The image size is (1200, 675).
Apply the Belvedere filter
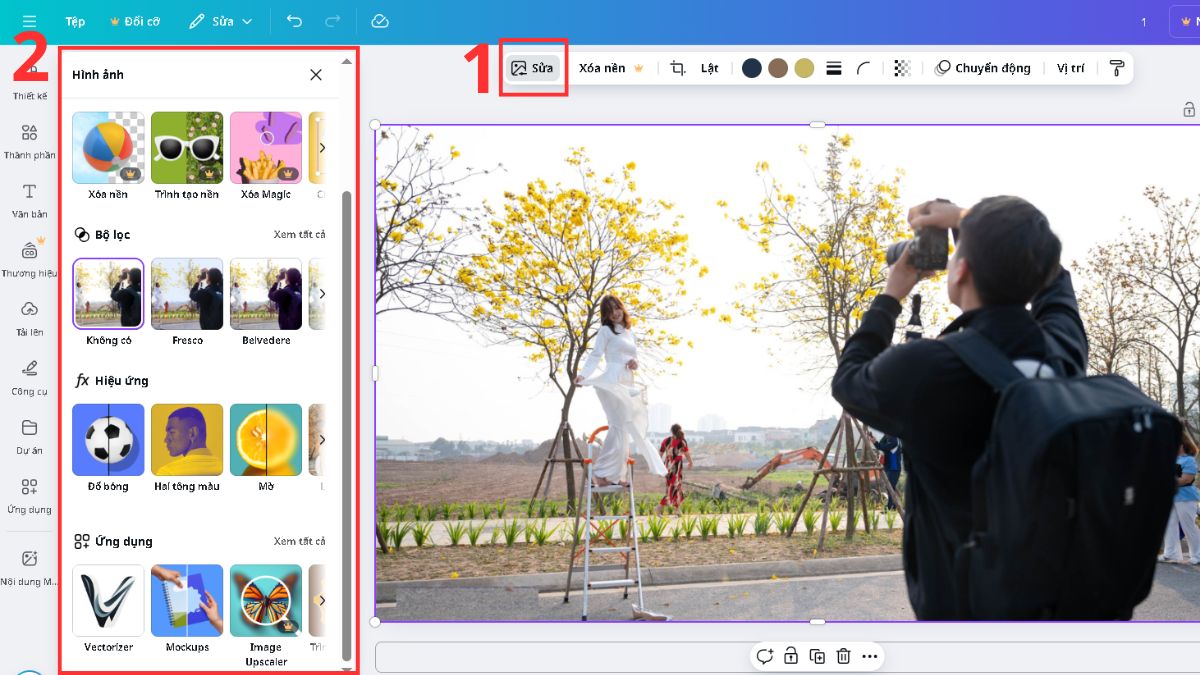[266, 294]
